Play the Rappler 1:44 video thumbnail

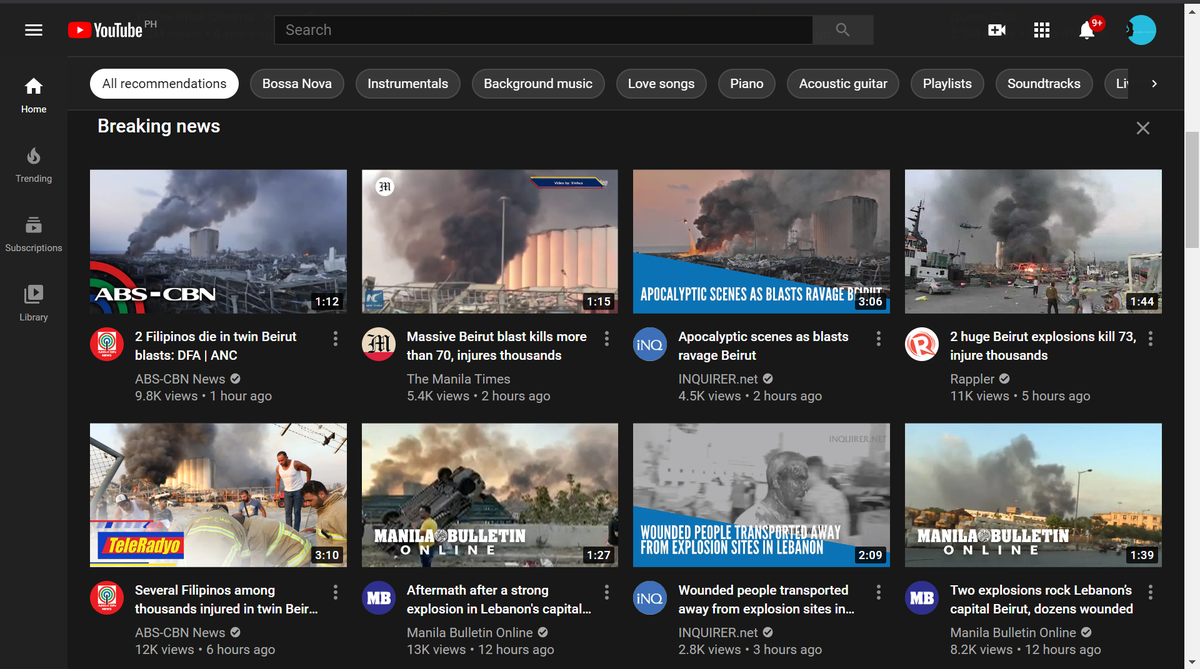1033,241
